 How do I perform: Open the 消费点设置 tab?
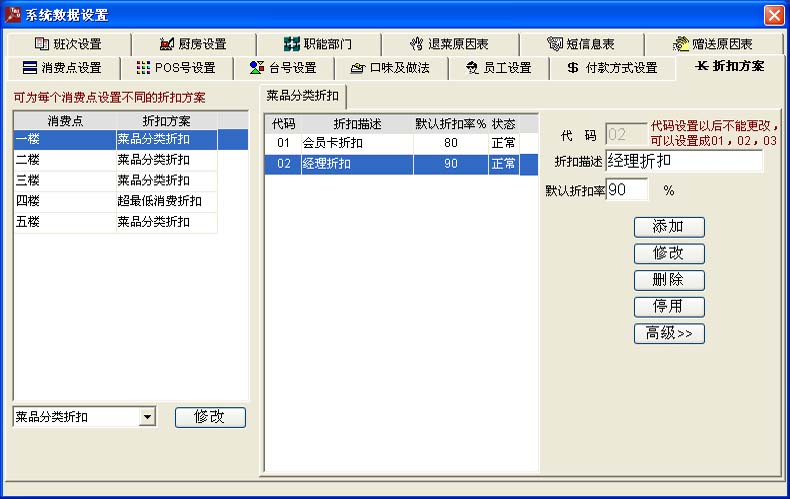coord(62,68)
